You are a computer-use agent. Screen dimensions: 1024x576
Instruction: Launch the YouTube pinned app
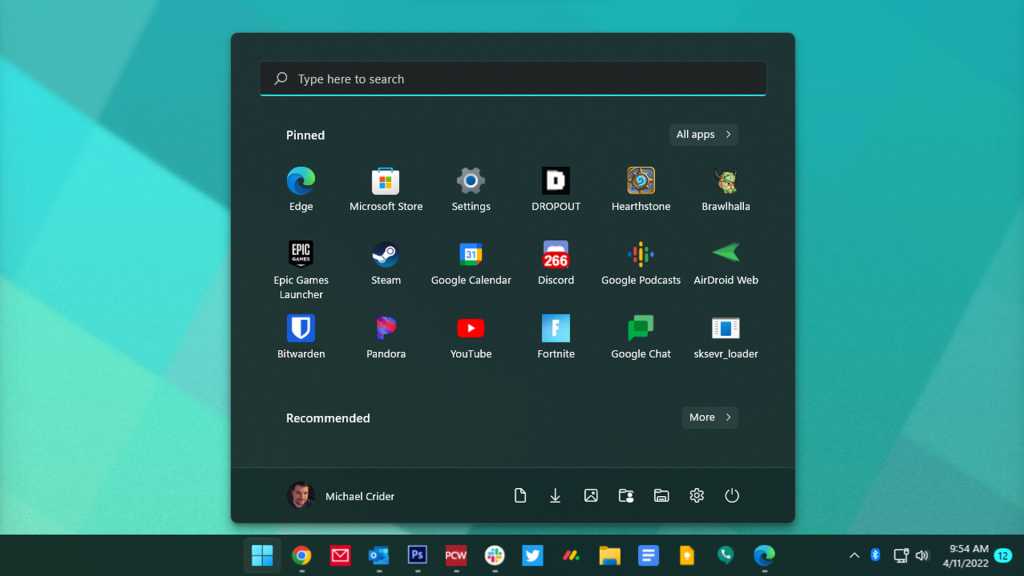pyautogui.click(x=470, y=336)
